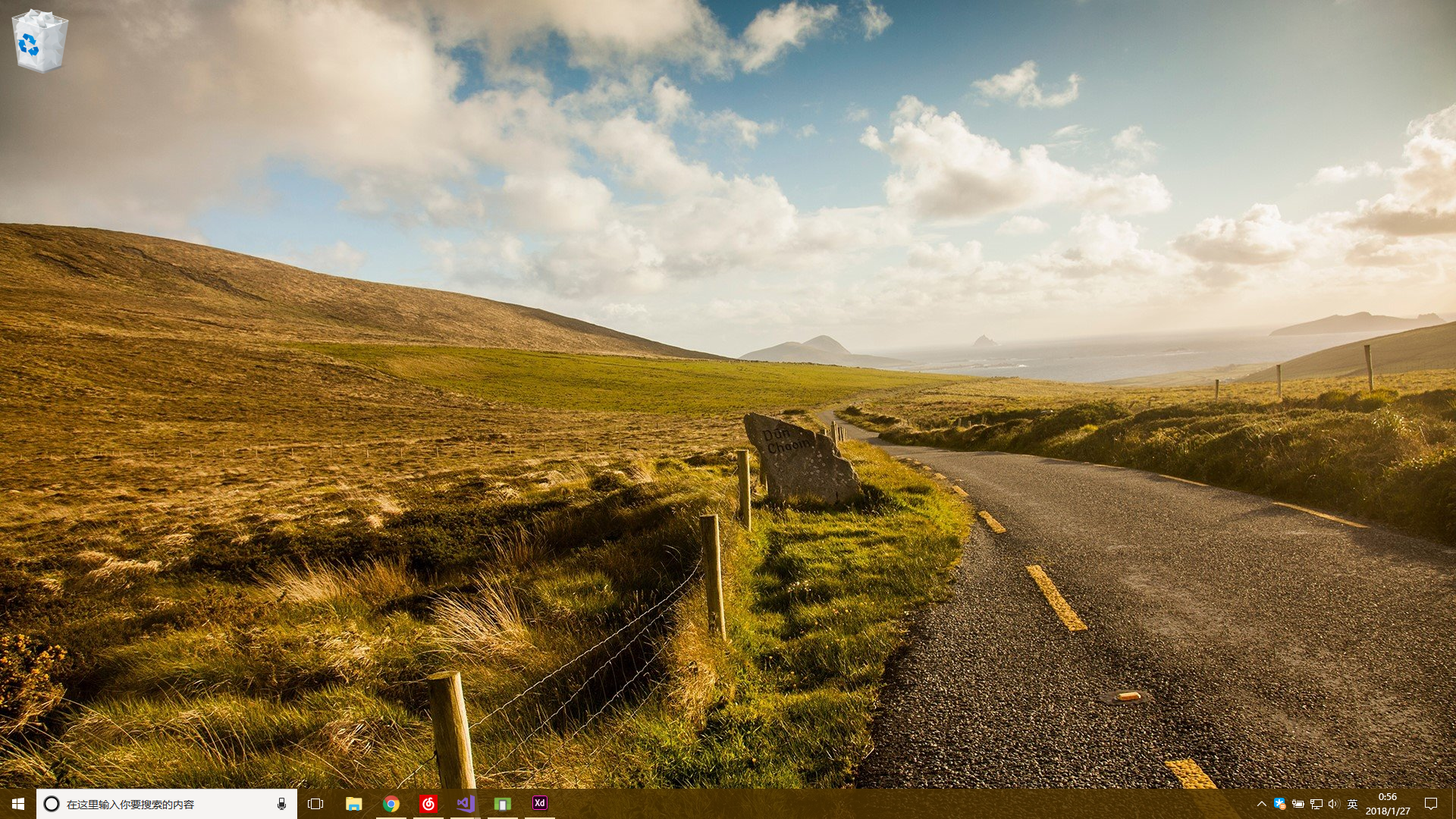Open the Recycle Bin desktop icon
The height and width of the screenshot is (819, 1456).
pos(39,41)
